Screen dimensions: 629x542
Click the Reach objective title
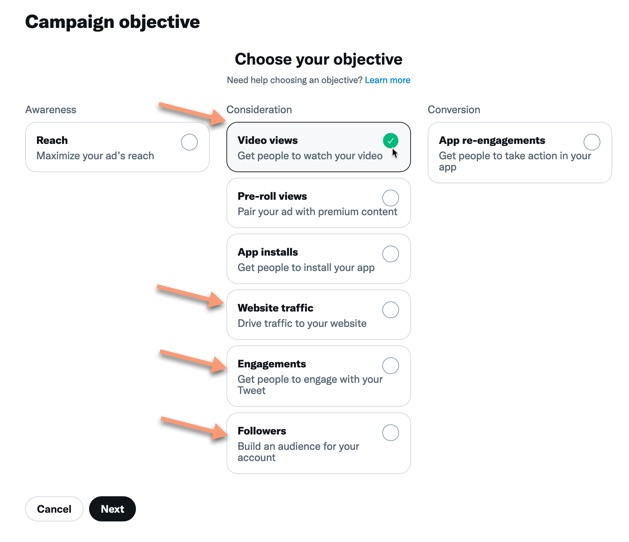52,140
